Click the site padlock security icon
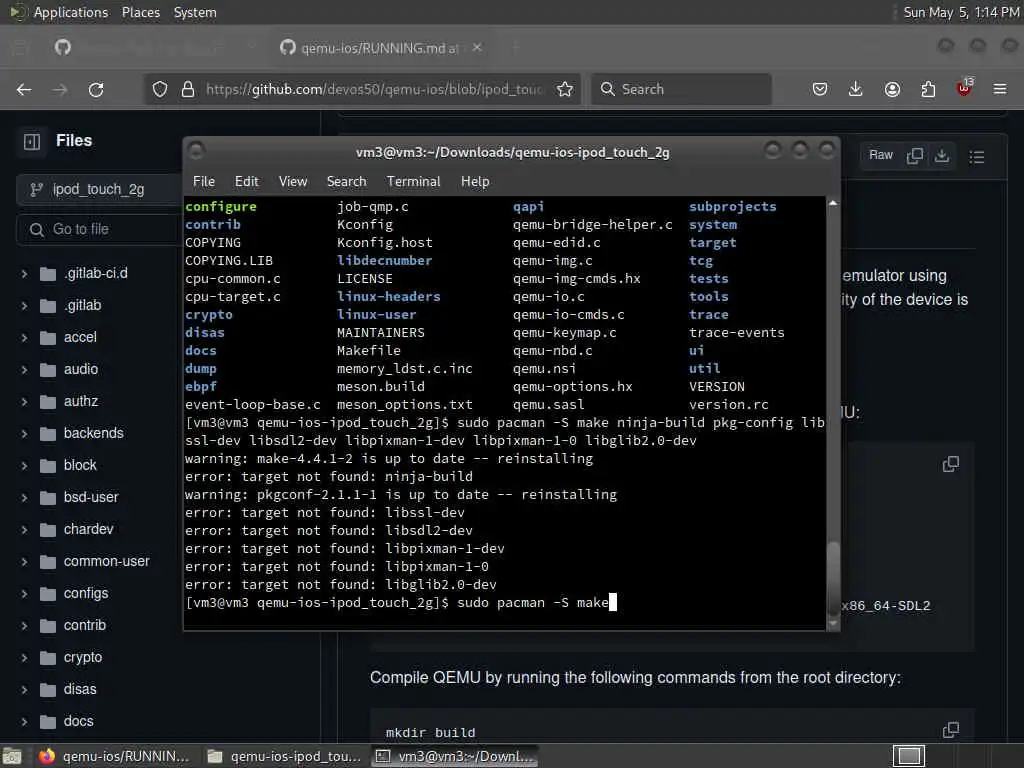Screen dimensions: 1024x768 pos(188,89)
